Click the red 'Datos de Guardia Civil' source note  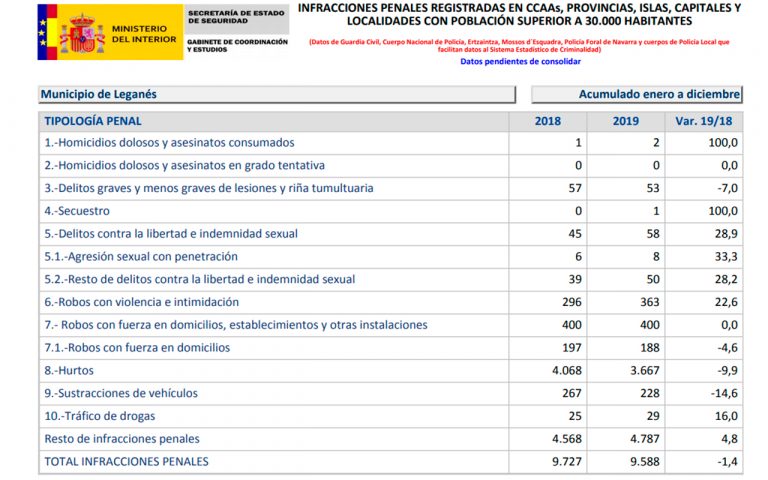pos(519,46)
